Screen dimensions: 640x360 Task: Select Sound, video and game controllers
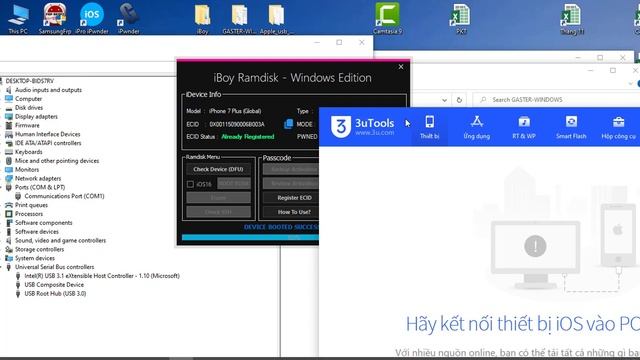pos(60,240)
